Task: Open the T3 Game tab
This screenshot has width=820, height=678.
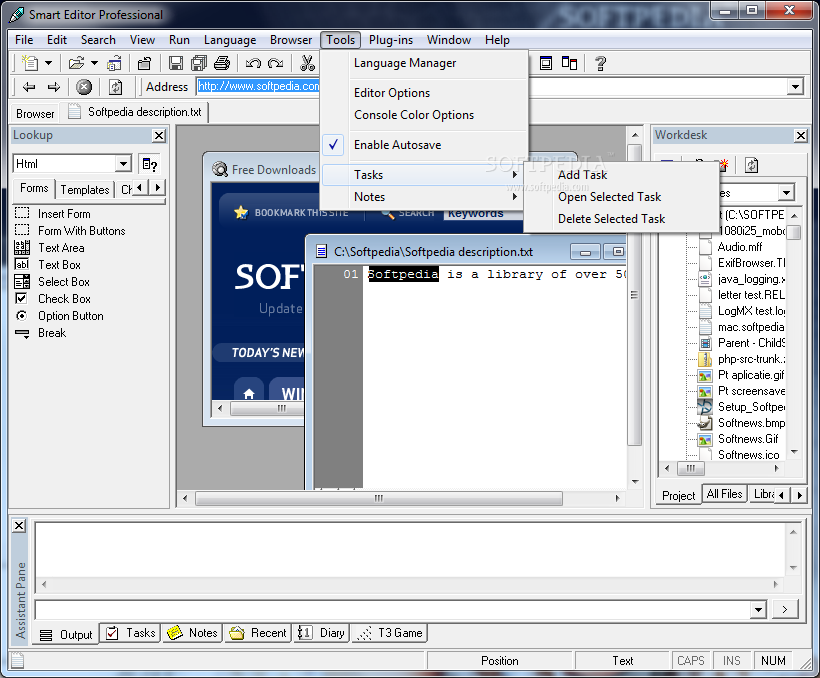Action: tap(390, 633)
